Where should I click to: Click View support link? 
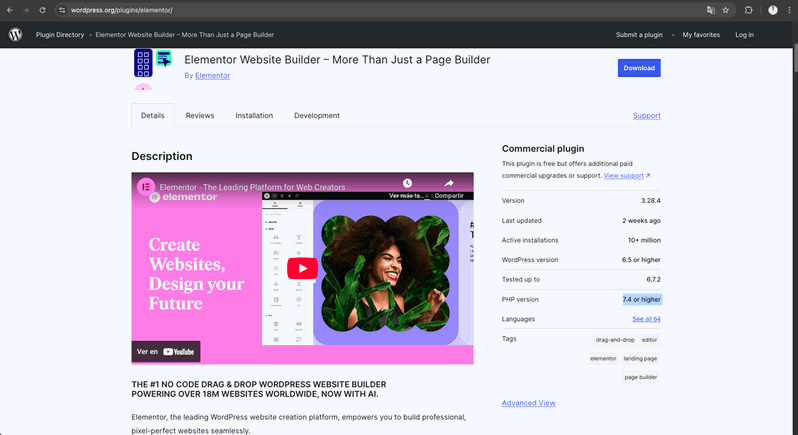coord(626,176)
